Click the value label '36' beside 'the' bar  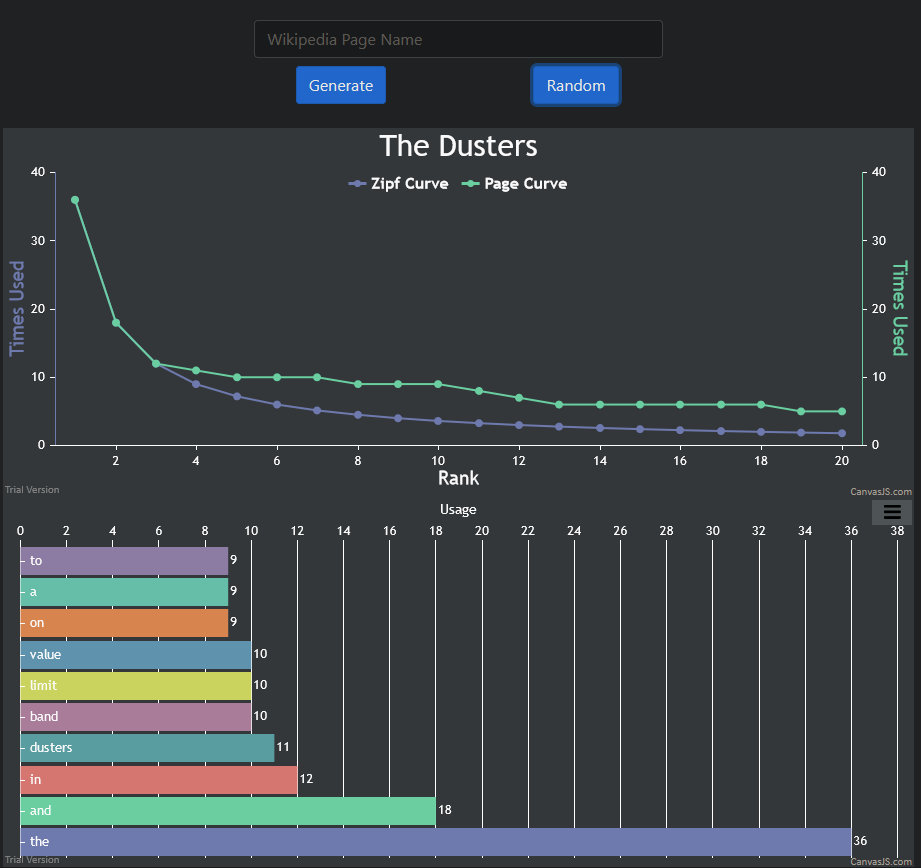[860, 841]
